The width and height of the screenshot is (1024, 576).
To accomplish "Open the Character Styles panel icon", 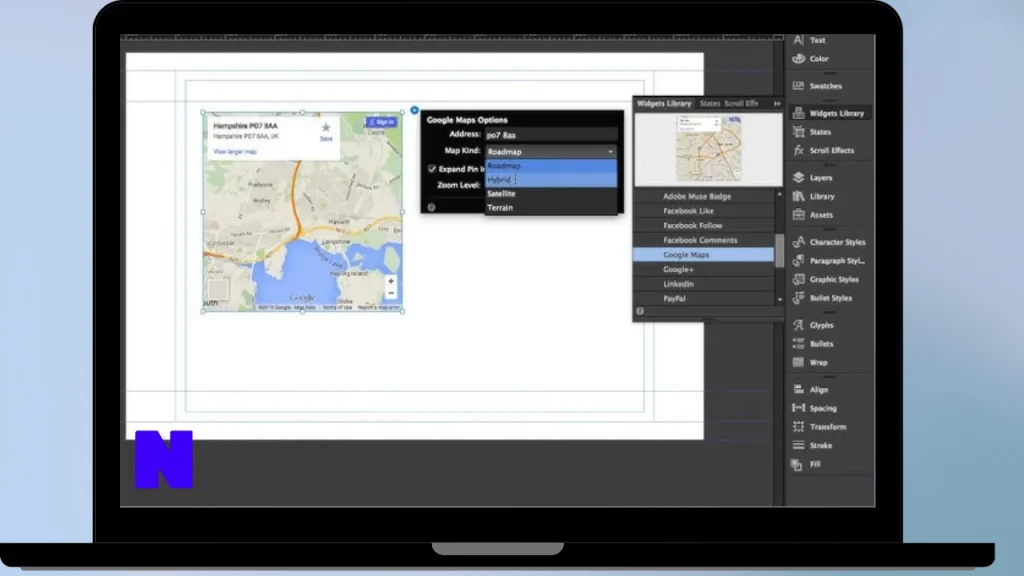I will (798, 242).
